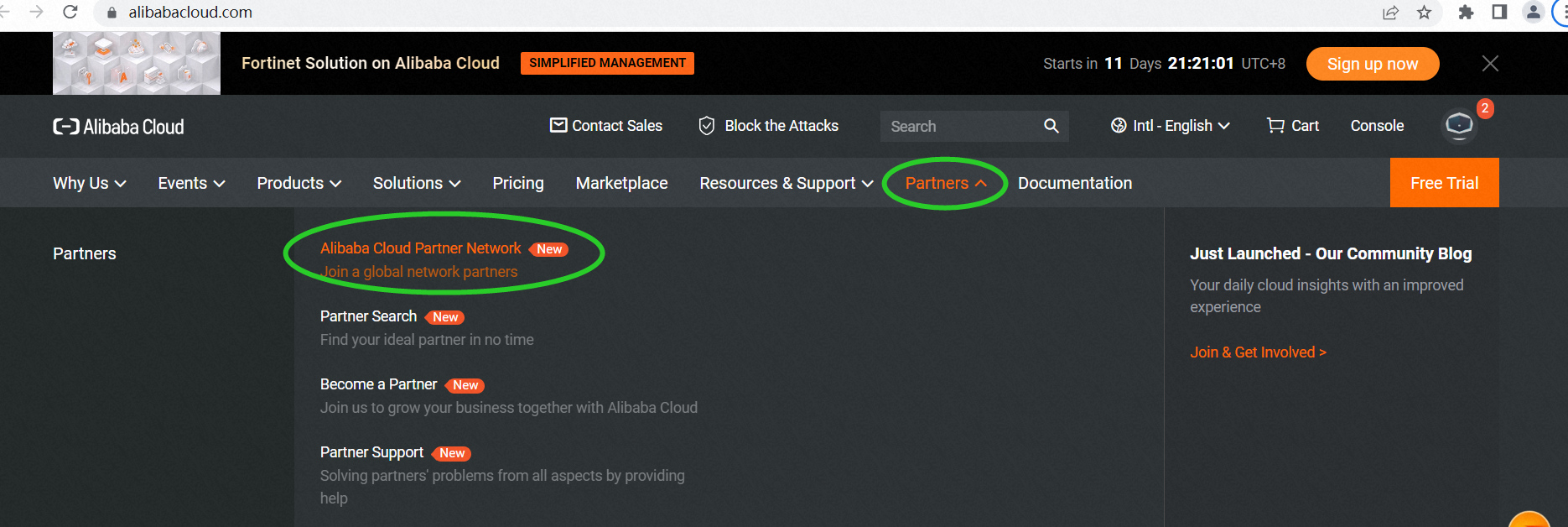
Task: Click the shield icon beside Block the Attacks
Action: [x=707, y=126]
